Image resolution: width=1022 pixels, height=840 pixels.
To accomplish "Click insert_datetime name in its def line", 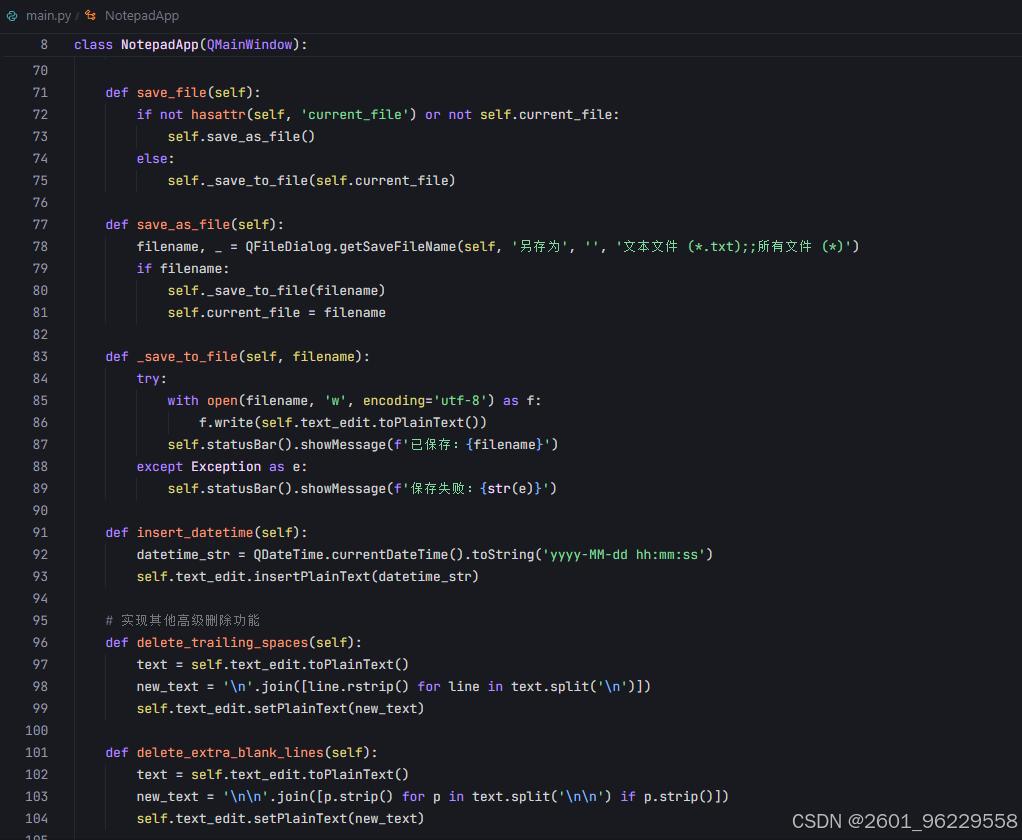I will (194, 532).
